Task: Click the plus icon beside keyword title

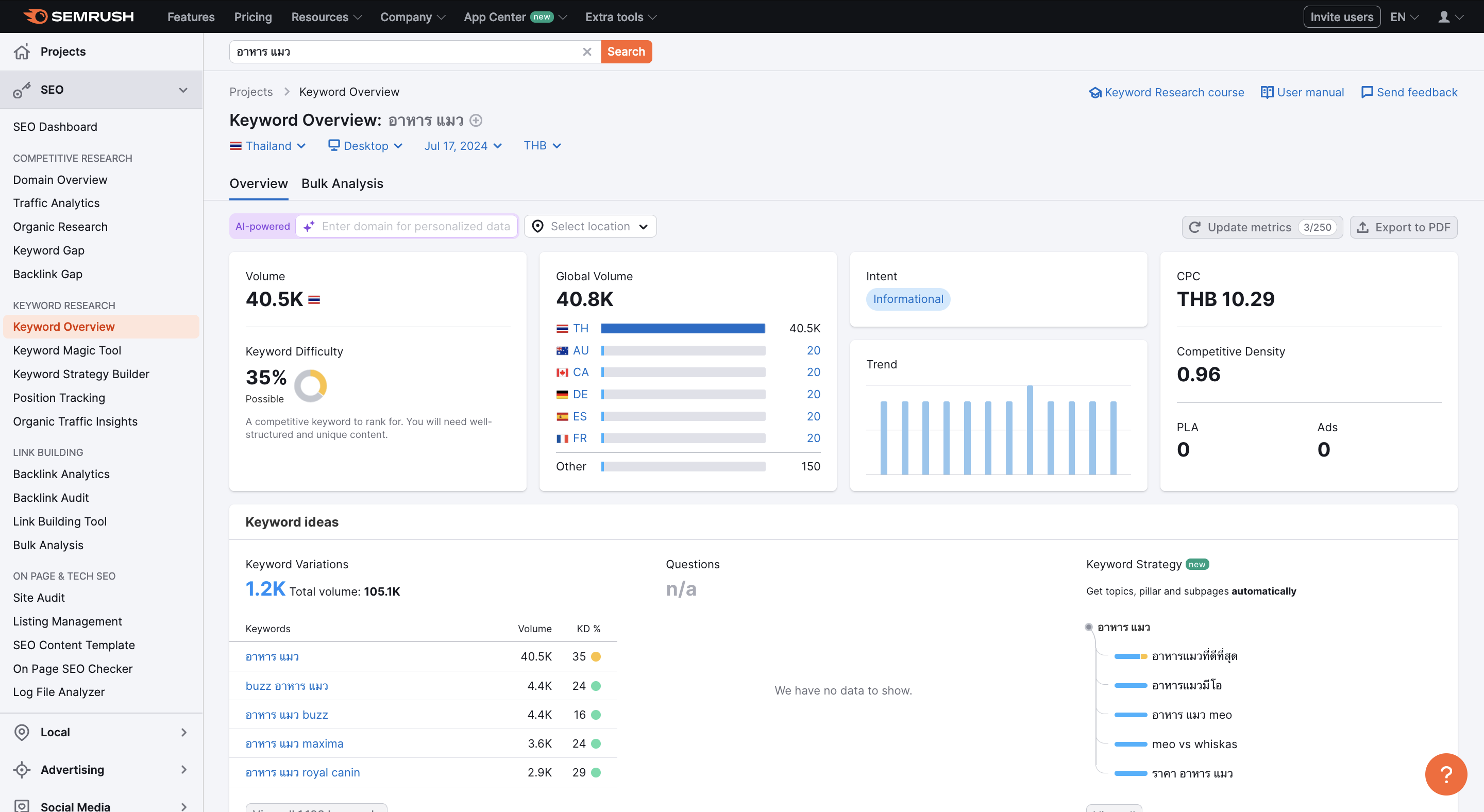Action: [x=476, y=121]
